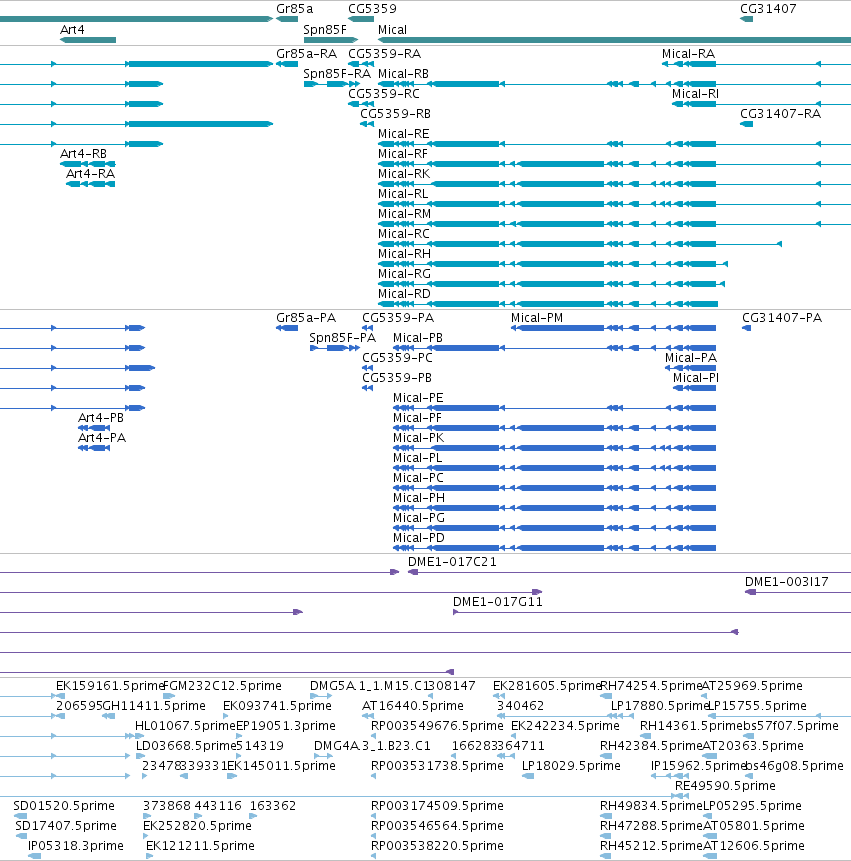Select the Mical-RI transcript label
851x861 pixels.
(695, 94)
